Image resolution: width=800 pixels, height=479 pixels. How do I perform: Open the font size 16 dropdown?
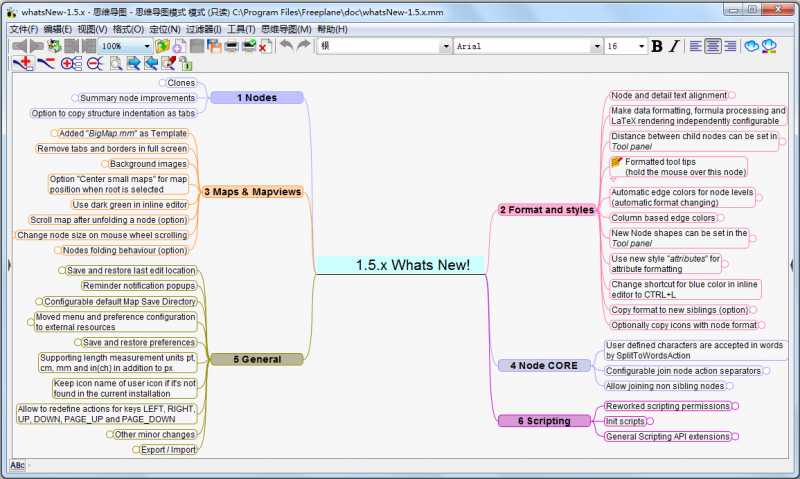pyautogui.click(x=641, y=46)
